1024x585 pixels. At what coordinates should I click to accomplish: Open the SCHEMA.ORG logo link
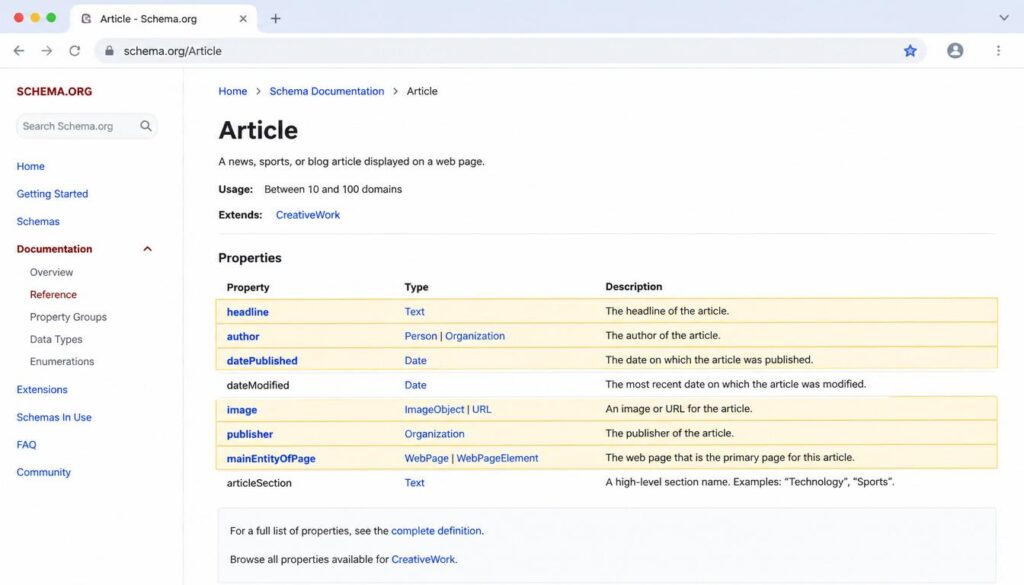coord(54,91)
